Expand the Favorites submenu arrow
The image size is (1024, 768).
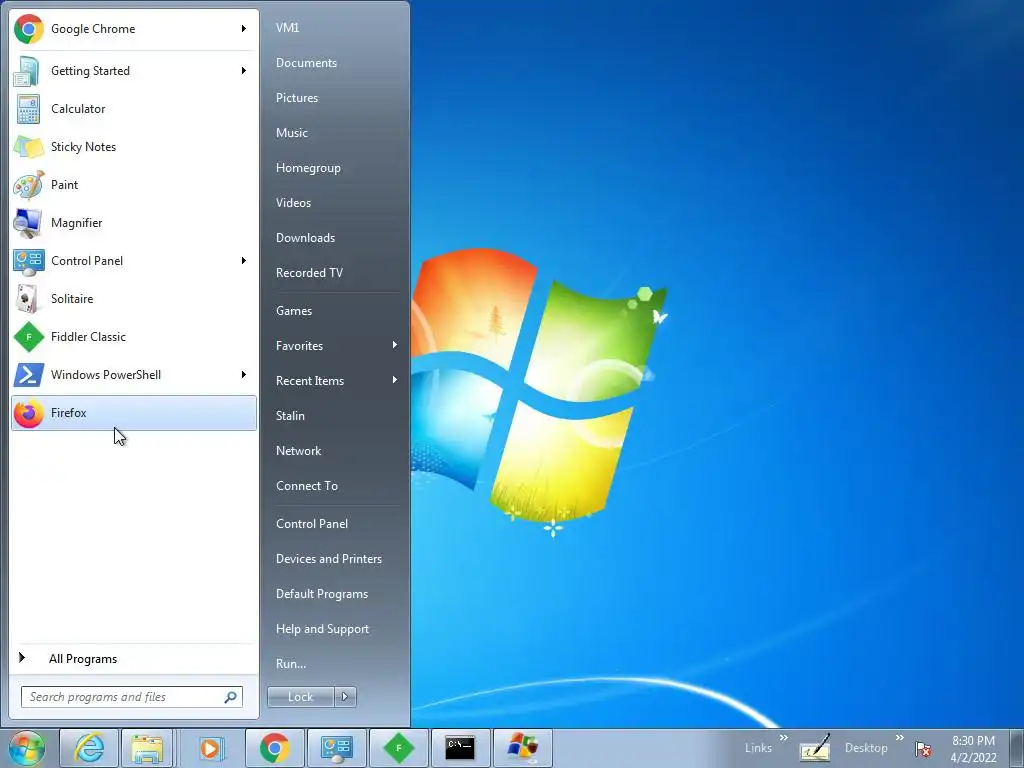point(394,345)
